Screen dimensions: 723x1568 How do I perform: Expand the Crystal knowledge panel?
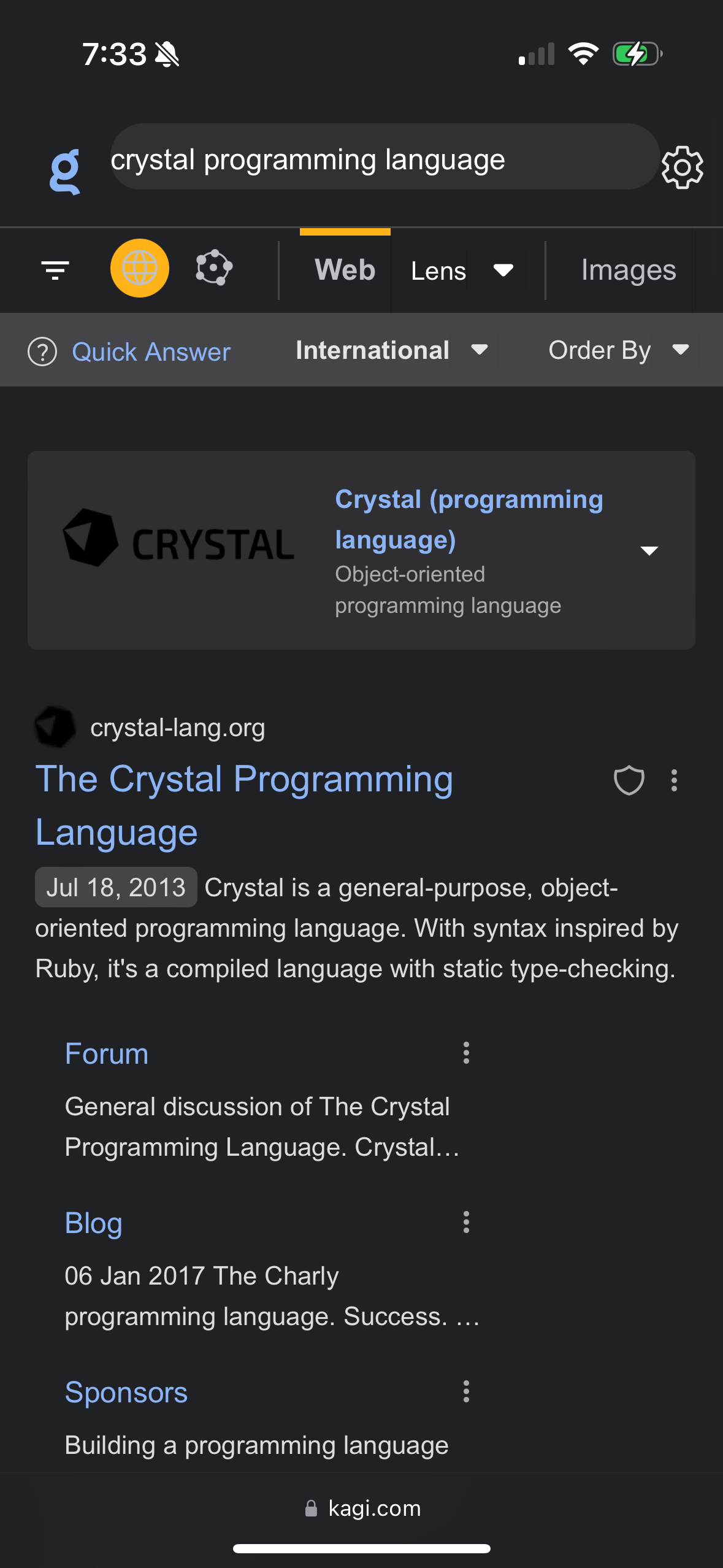pos(649,550)
